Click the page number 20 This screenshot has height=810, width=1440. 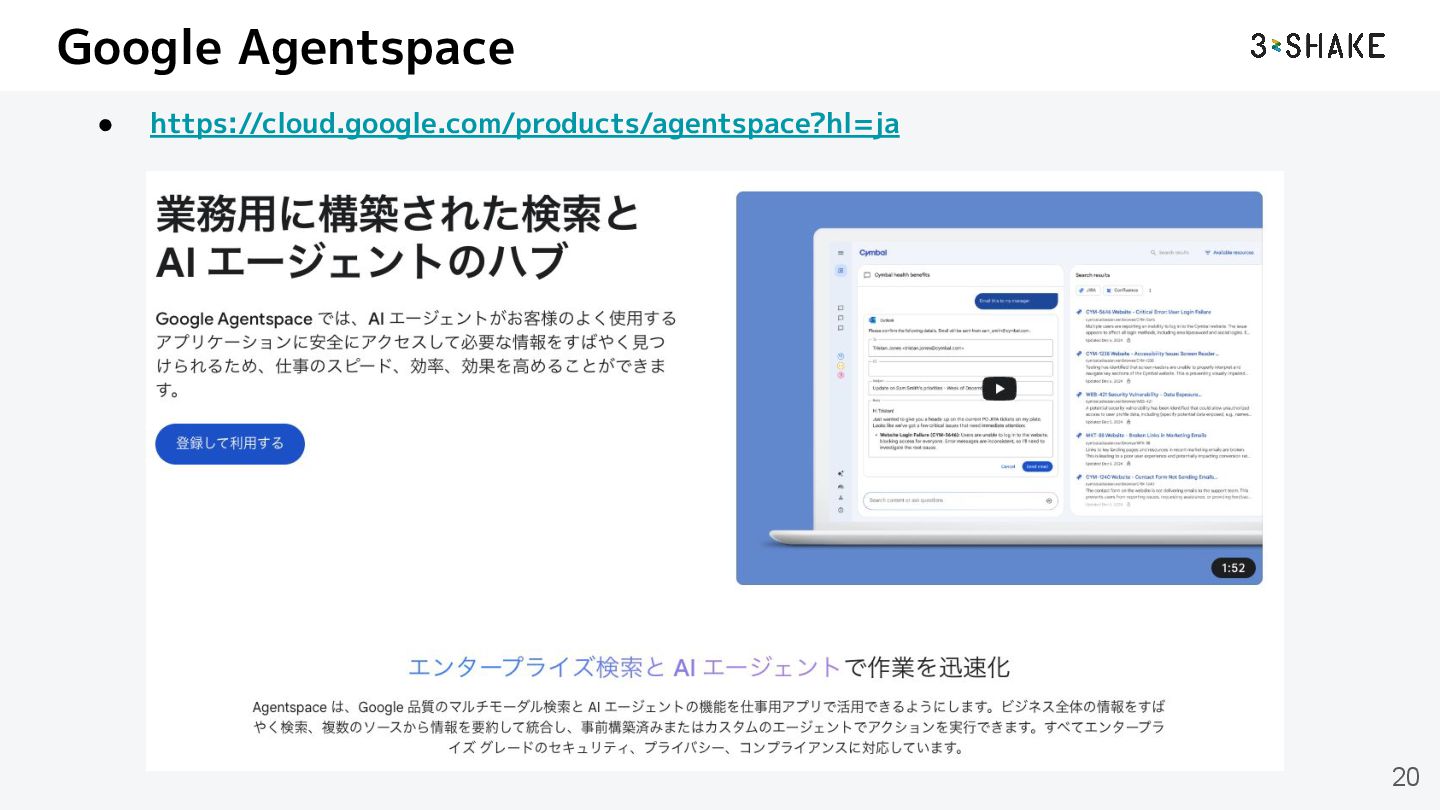click(x=1405, y=777)
